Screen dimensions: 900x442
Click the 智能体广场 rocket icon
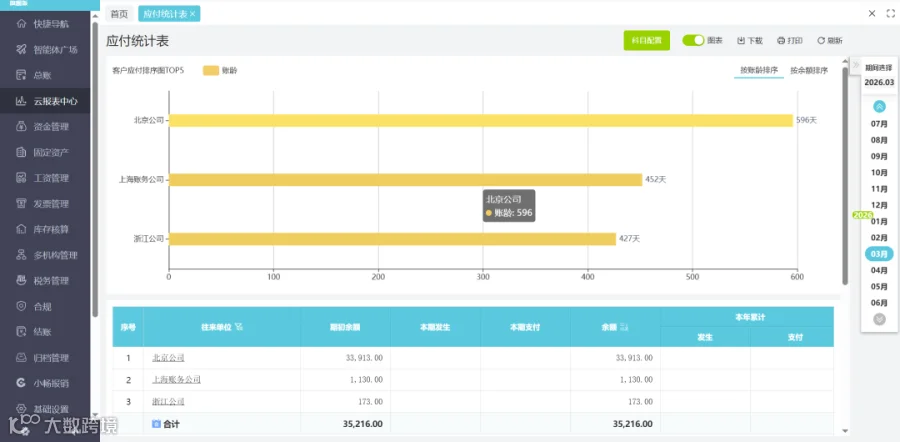[x=21, y=49]
